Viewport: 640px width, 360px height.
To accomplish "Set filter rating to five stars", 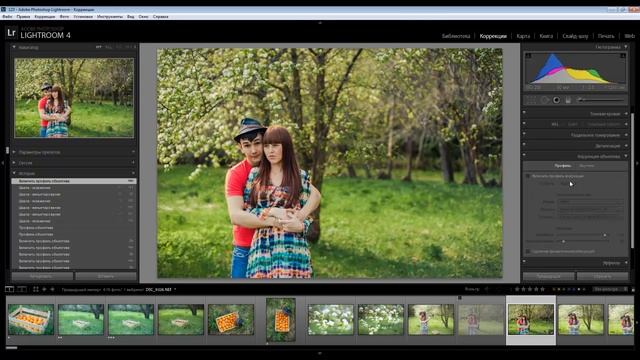I will pos(542,289).
